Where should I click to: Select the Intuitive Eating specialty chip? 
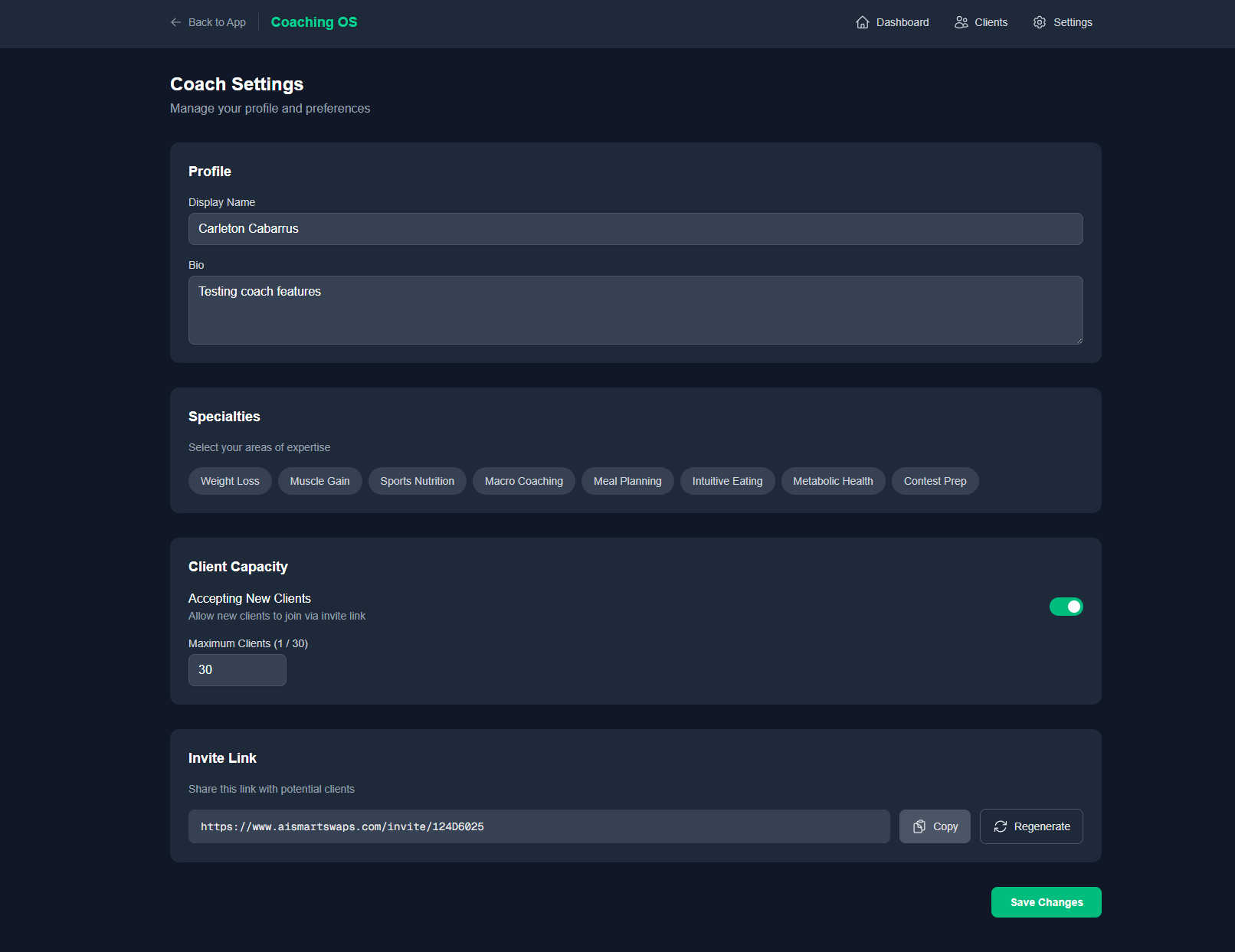coord(727,481)
